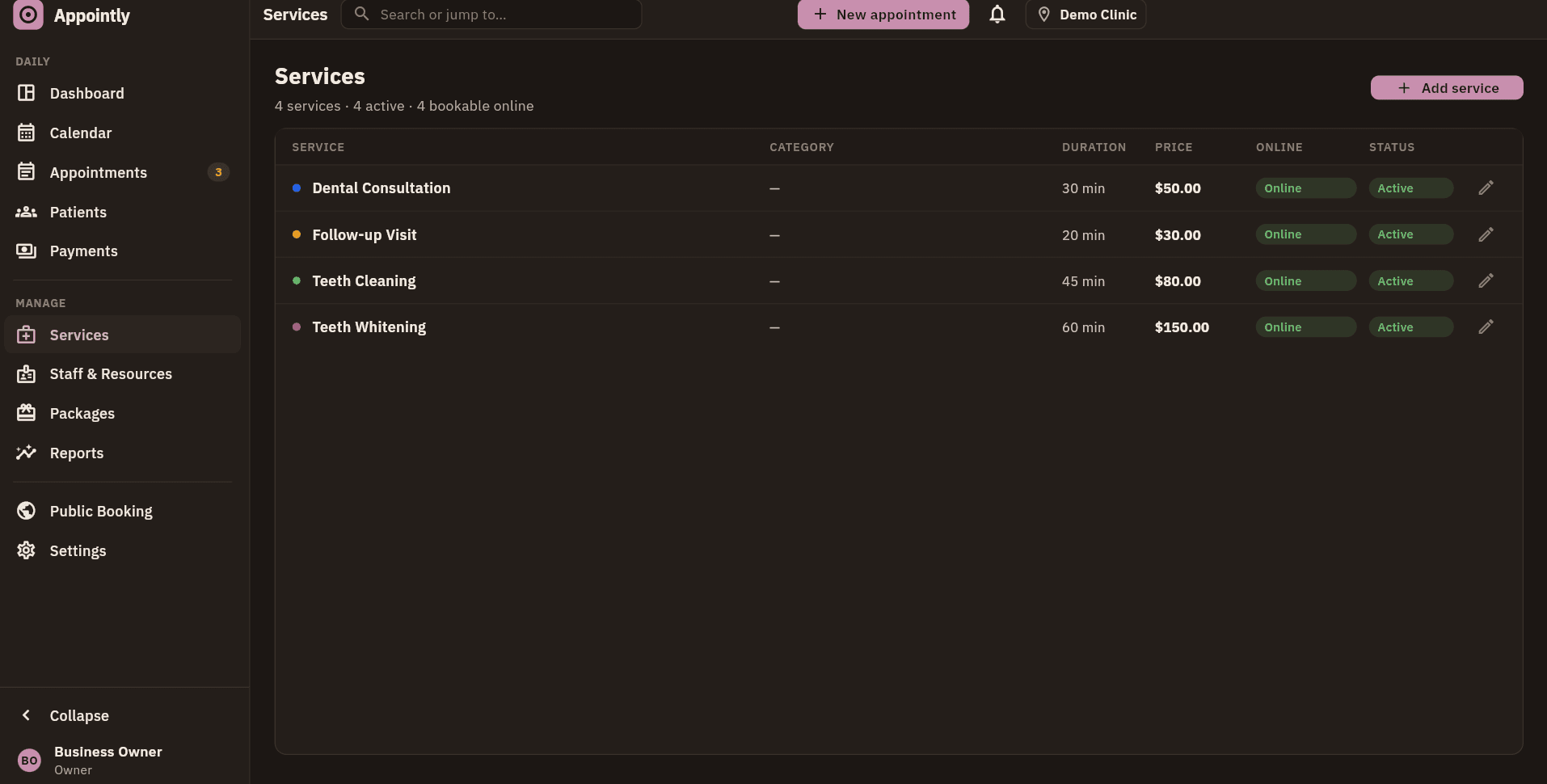Toggle Online badge for Teeth Cleaning
This screenshot has height=784, width=1547.
[x=1305, y=280]
